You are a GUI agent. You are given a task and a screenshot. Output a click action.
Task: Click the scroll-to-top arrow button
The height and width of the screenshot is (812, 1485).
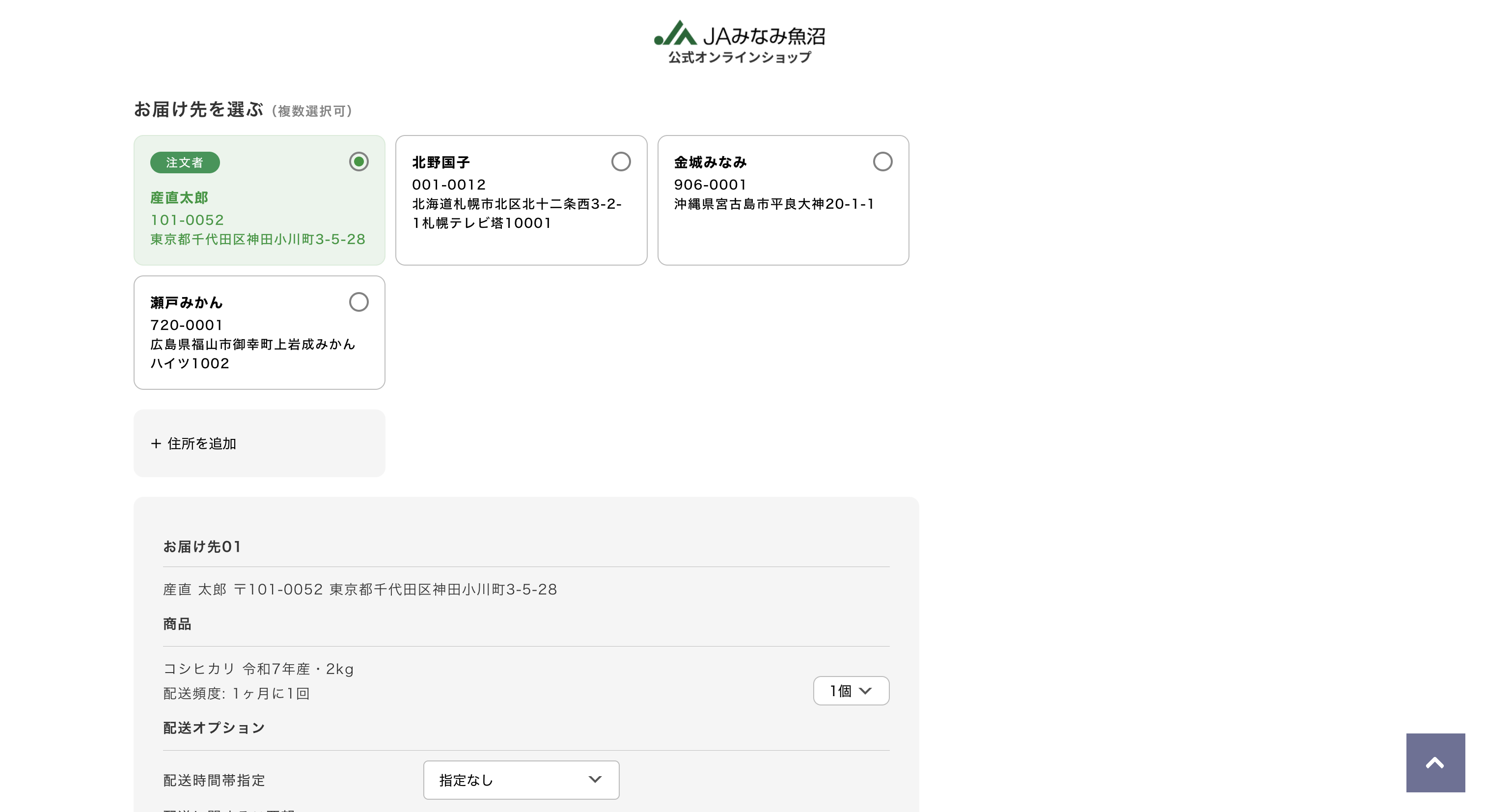[1436, 762]
